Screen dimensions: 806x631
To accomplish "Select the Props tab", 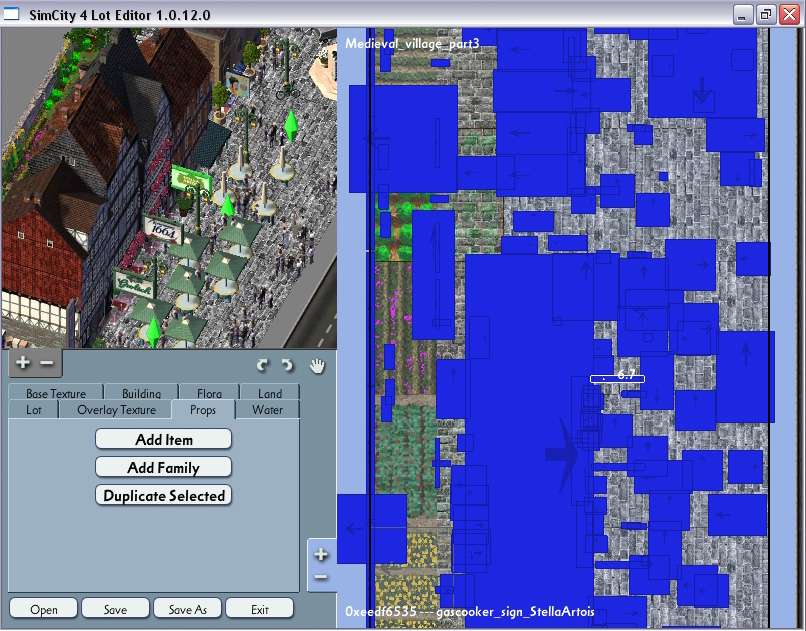I will [203, 410].
